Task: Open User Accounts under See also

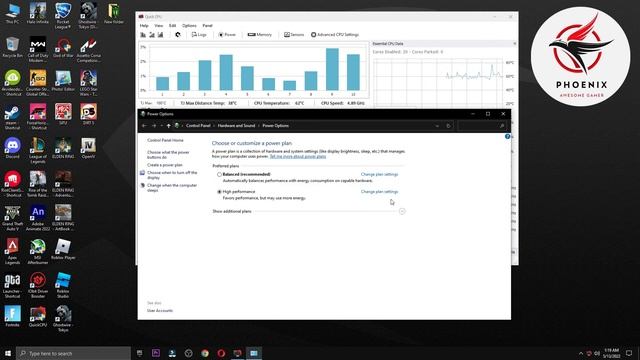Action: tap(160, 311)
